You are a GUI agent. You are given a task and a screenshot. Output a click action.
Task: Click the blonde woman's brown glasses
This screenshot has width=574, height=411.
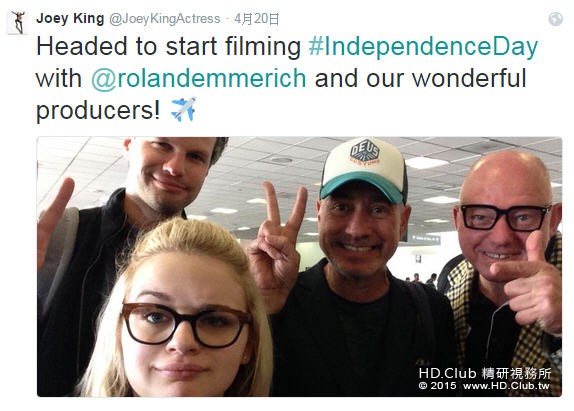point(187,324)
